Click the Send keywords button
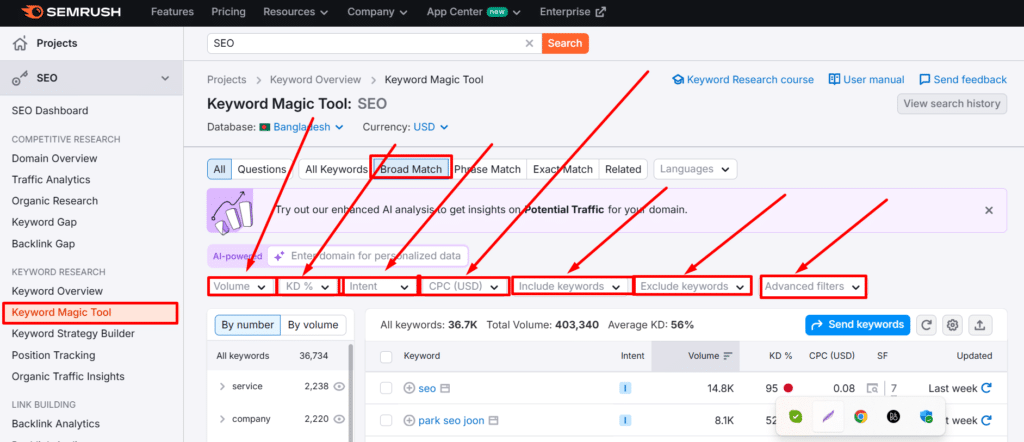 857,324
